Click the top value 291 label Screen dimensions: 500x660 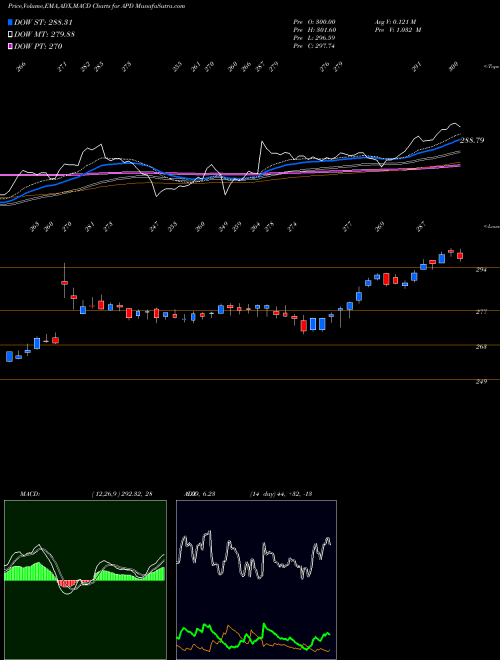[416, 67]
